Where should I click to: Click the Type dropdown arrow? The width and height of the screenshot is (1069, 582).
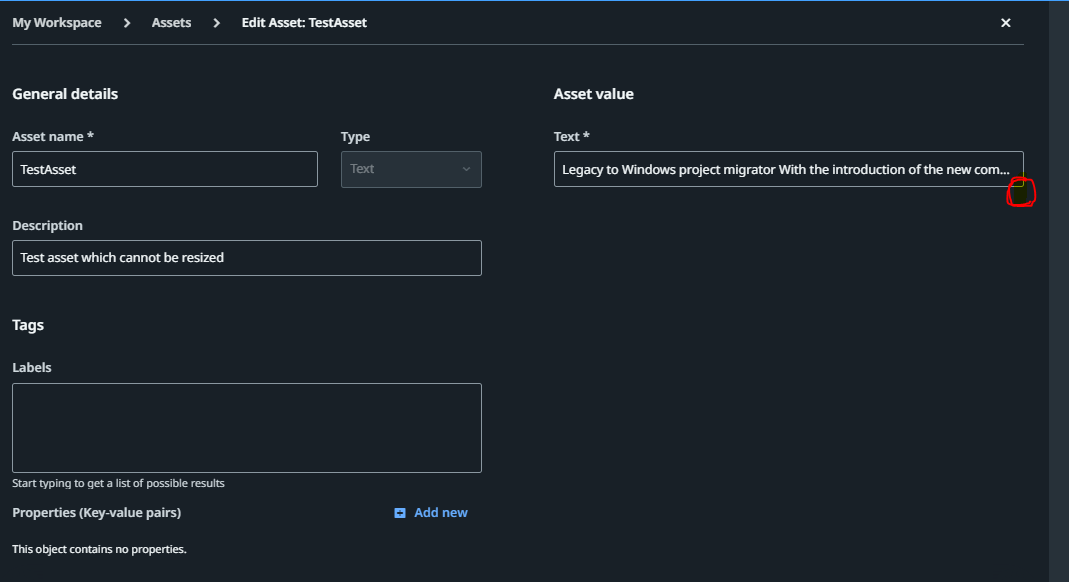click(466, 169)
